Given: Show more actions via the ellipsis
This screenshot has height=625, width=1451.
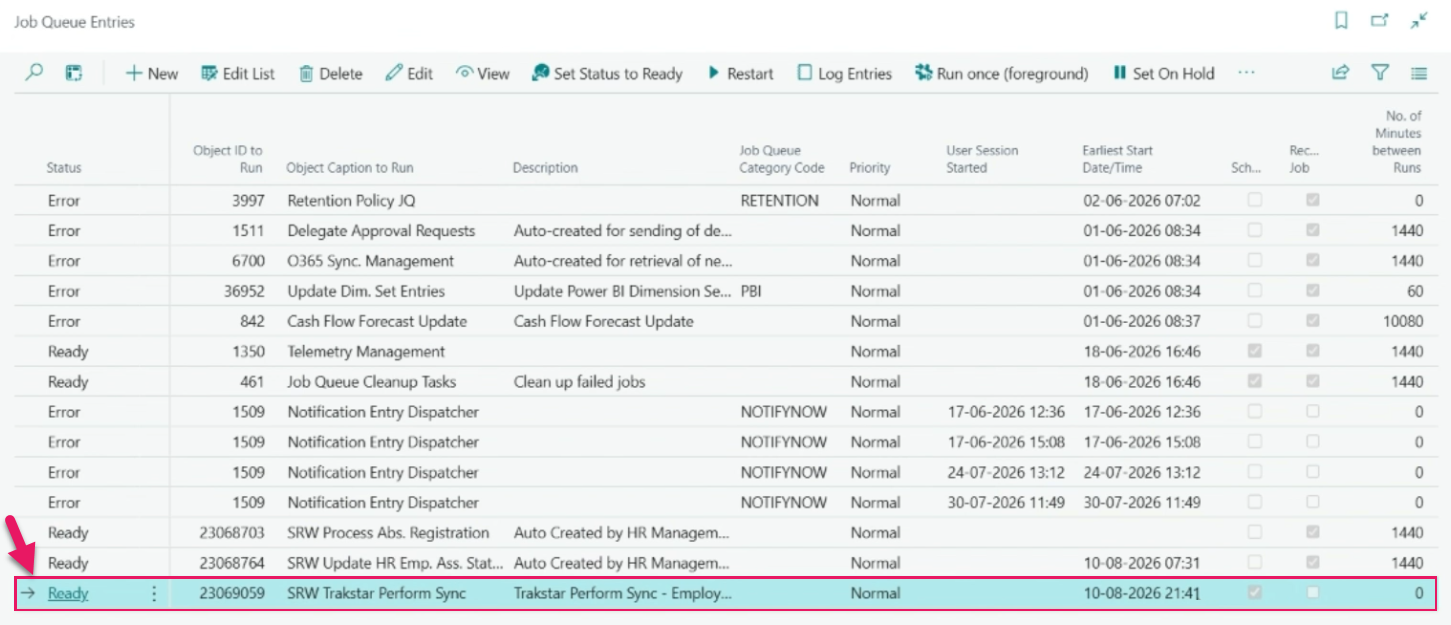Looking at the screenshot, I should (x=1246, y=73).
